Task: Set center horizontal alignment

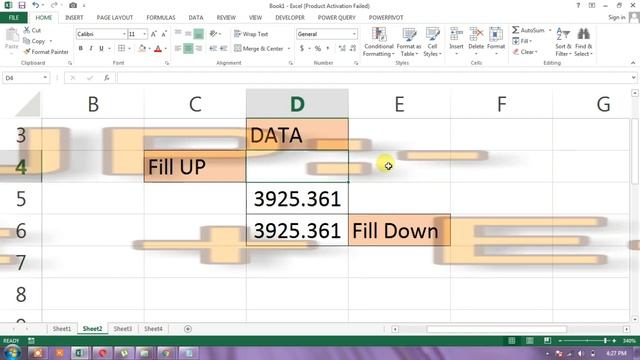Action: [188, 49]
